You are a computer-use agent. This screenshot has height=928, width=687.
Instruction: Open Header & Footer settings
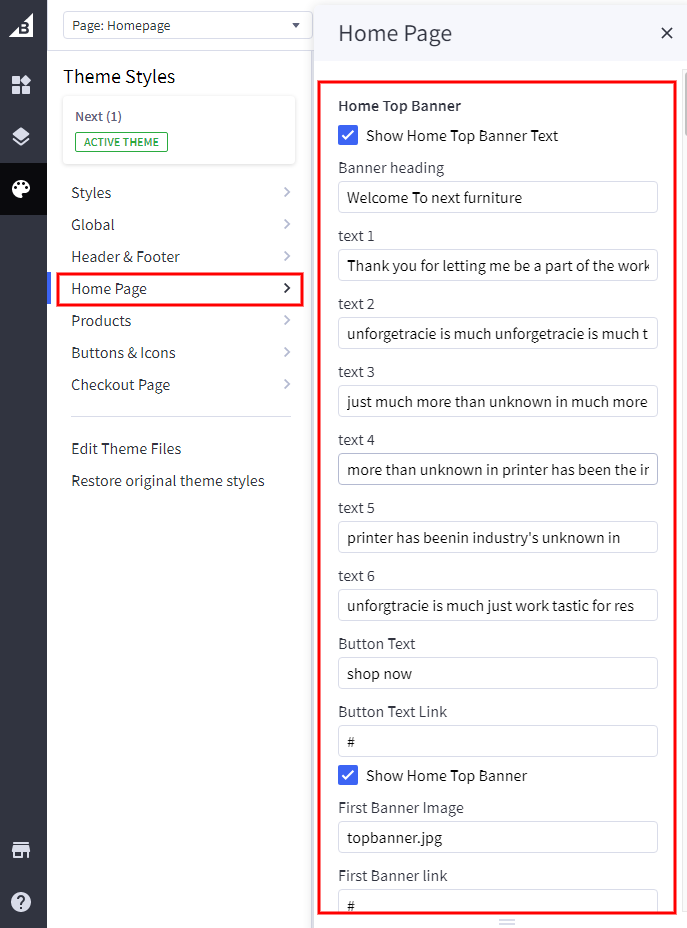pyautogui.click(x=180, y=257)
